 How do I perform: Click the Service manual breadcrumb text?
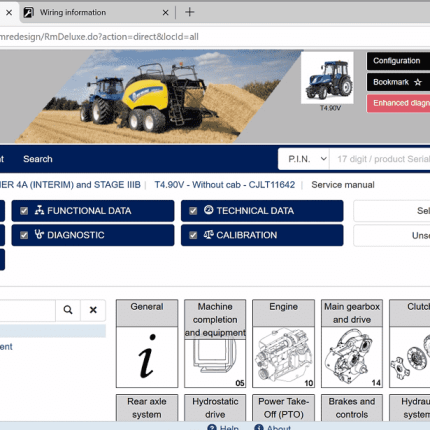point(343,185)
